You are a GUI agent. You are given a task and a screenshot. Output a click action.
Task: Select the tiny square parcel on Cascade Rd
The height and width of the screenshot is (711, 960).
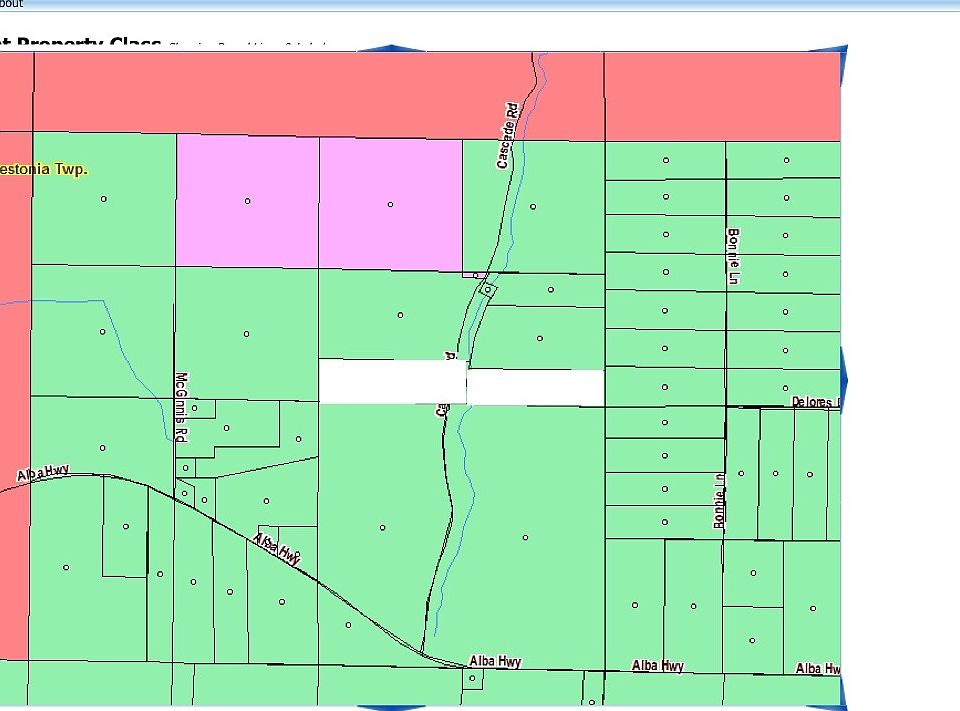(487, 289)
